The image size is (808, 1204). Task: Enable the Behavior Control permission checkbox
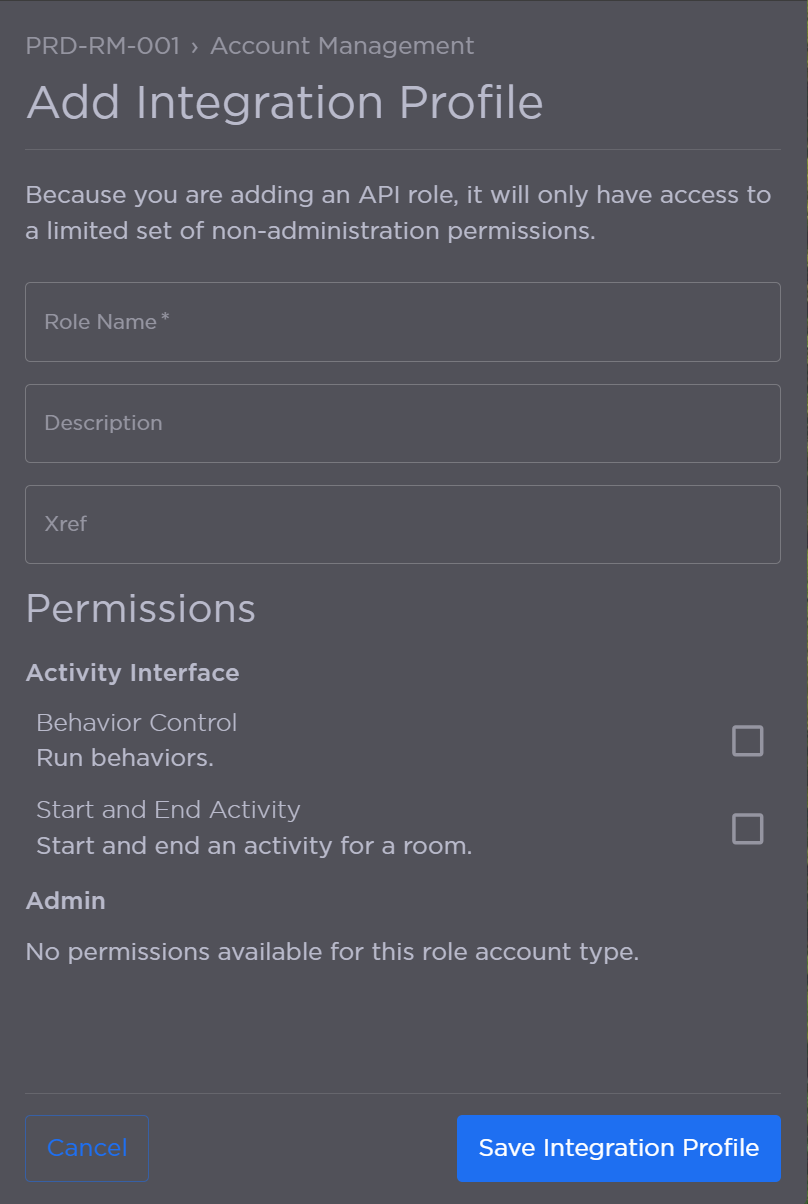click(x=747, y=740)
